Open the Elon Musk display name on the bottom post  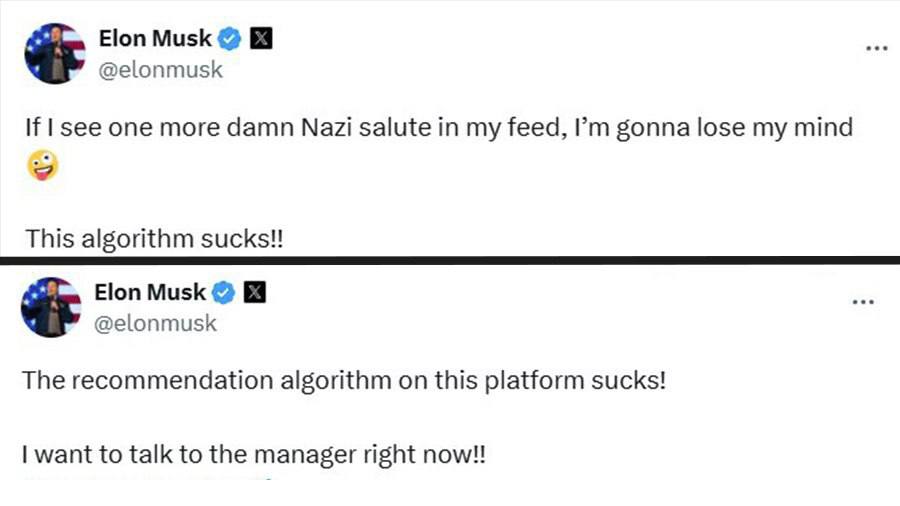(x=150, y=293)
